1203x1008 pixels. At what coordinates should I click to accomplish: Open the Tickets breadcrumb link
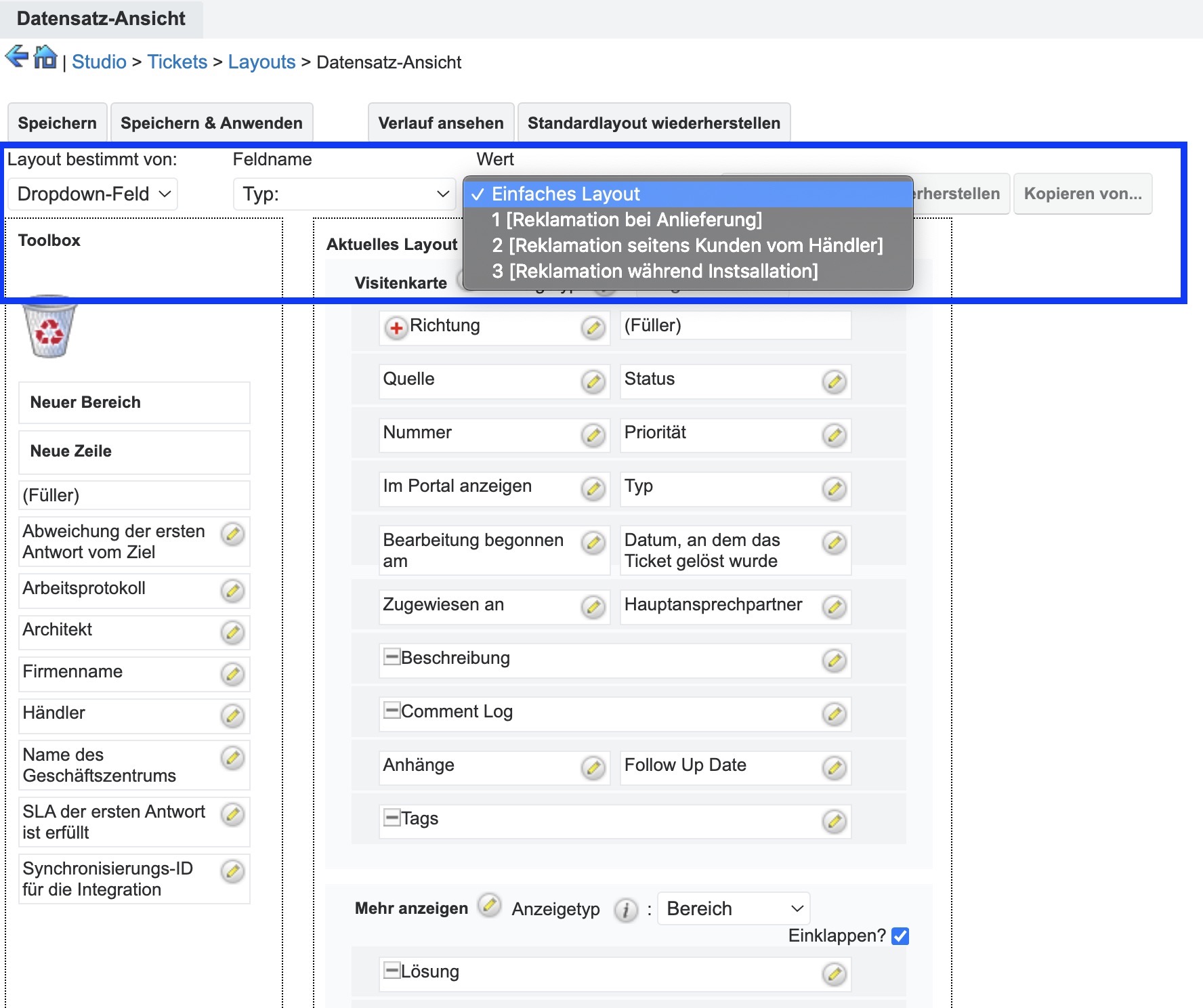[177, 62]
